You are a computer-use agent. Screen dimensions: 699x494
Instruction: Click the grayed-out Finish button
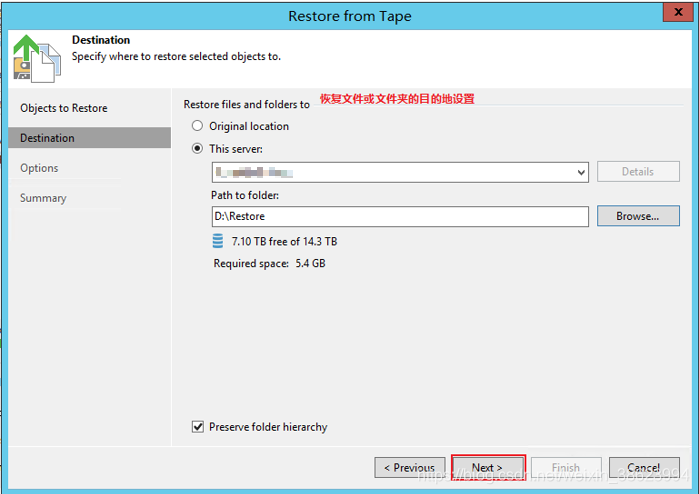coord(566,468)
